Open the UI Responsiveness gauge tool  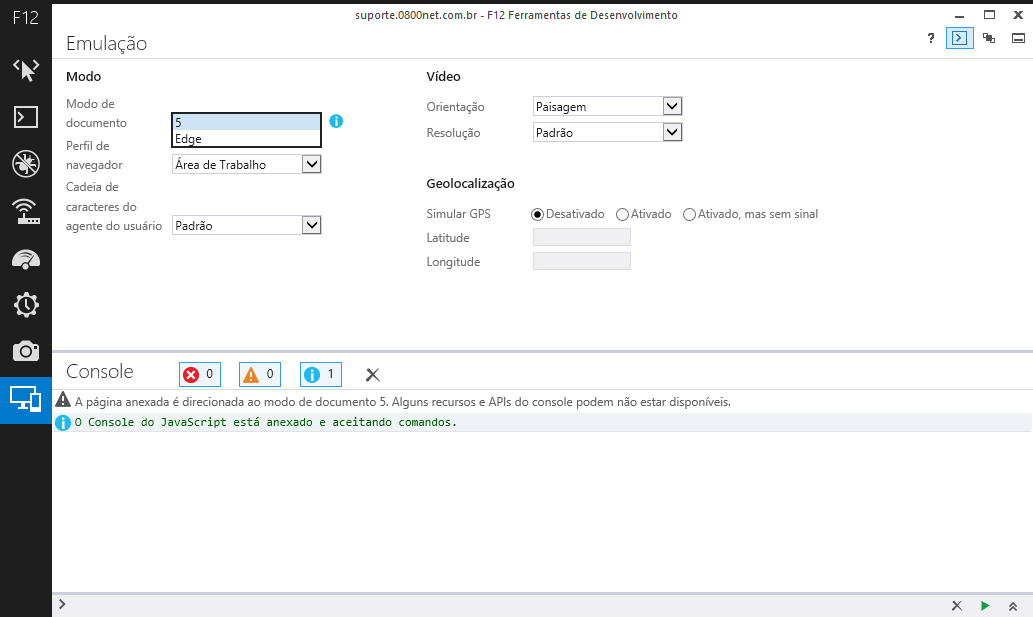click(26, 258)
